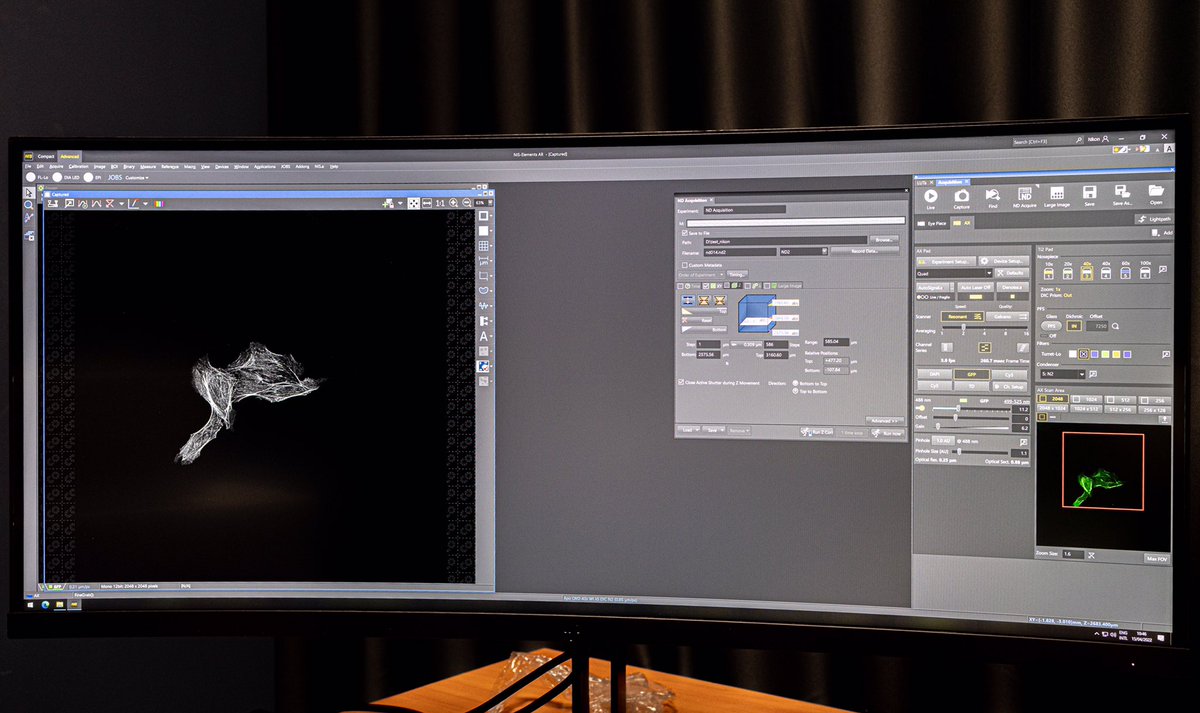Toggle grid overlay icon in right image toolbar
Screen dimensions: 1200x713
click(x=484, y=246)
